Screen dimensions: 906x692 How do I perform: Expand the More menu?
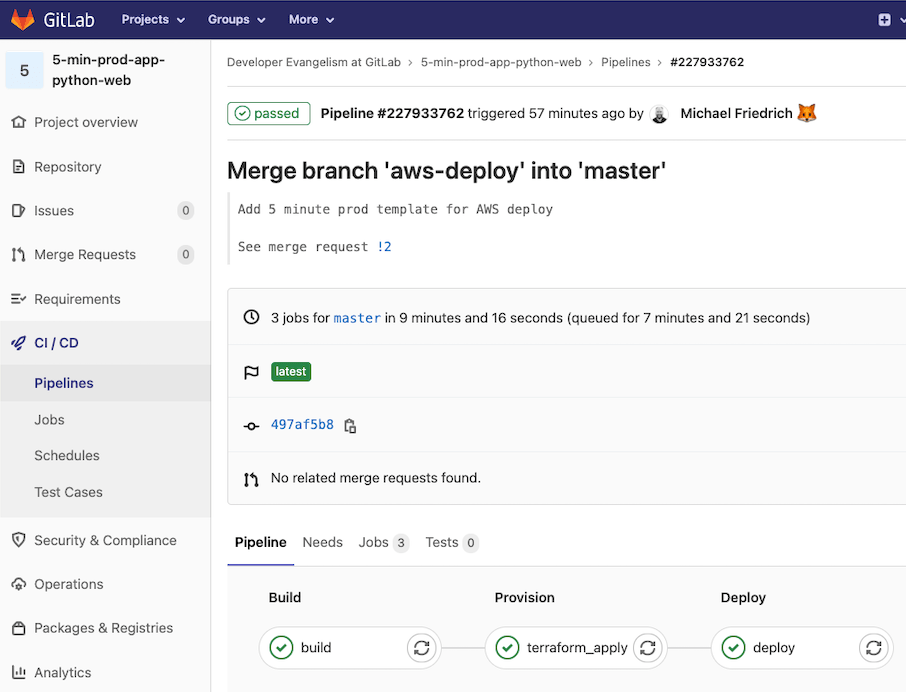[x=309, y=19]
